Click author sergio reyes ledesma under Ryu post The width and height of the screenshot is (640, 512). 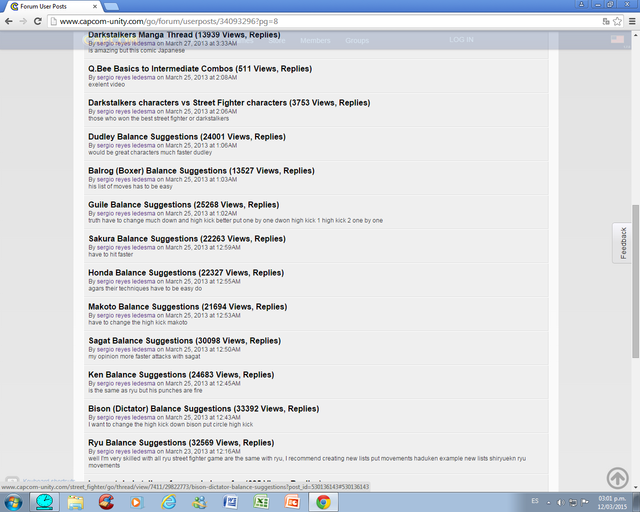[126, 452]
